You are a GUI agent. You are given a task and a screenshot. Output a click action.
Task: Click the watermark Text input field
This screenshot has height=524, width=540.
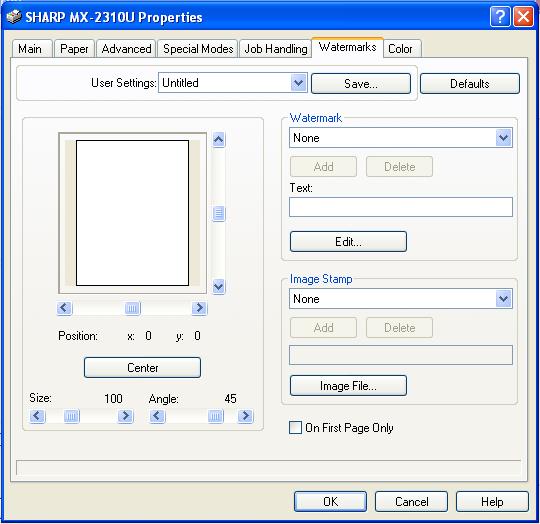(401, 207)
